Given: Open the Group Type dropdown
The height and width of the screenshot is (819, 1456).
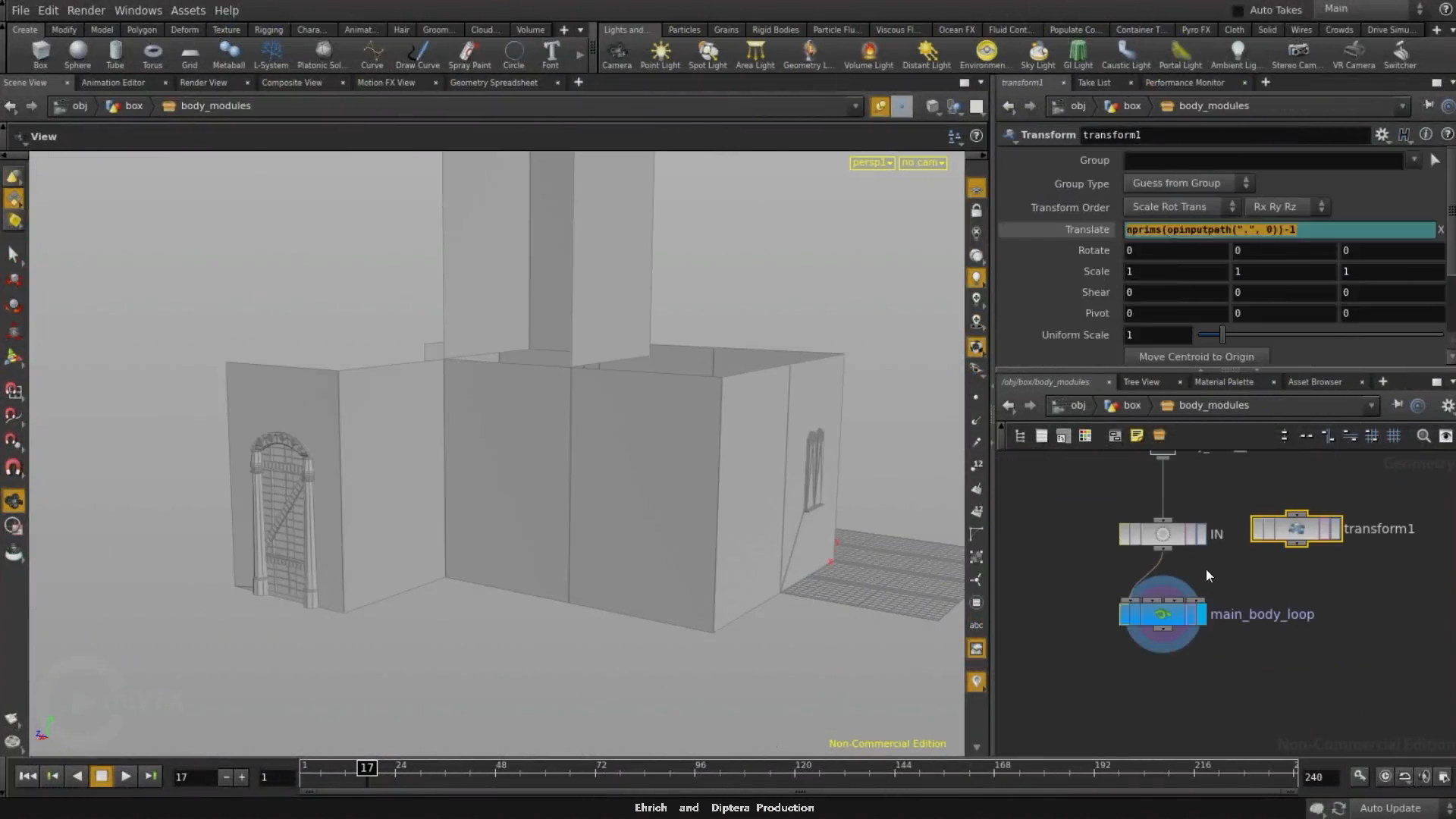Looking at the screenshot, I should pos(1188,184).
